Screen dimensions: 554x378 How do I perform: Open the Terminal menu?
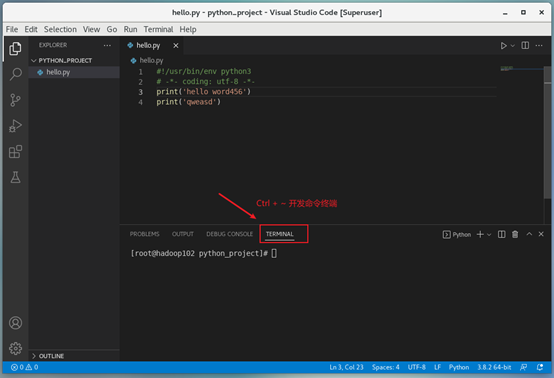[158, 29]
